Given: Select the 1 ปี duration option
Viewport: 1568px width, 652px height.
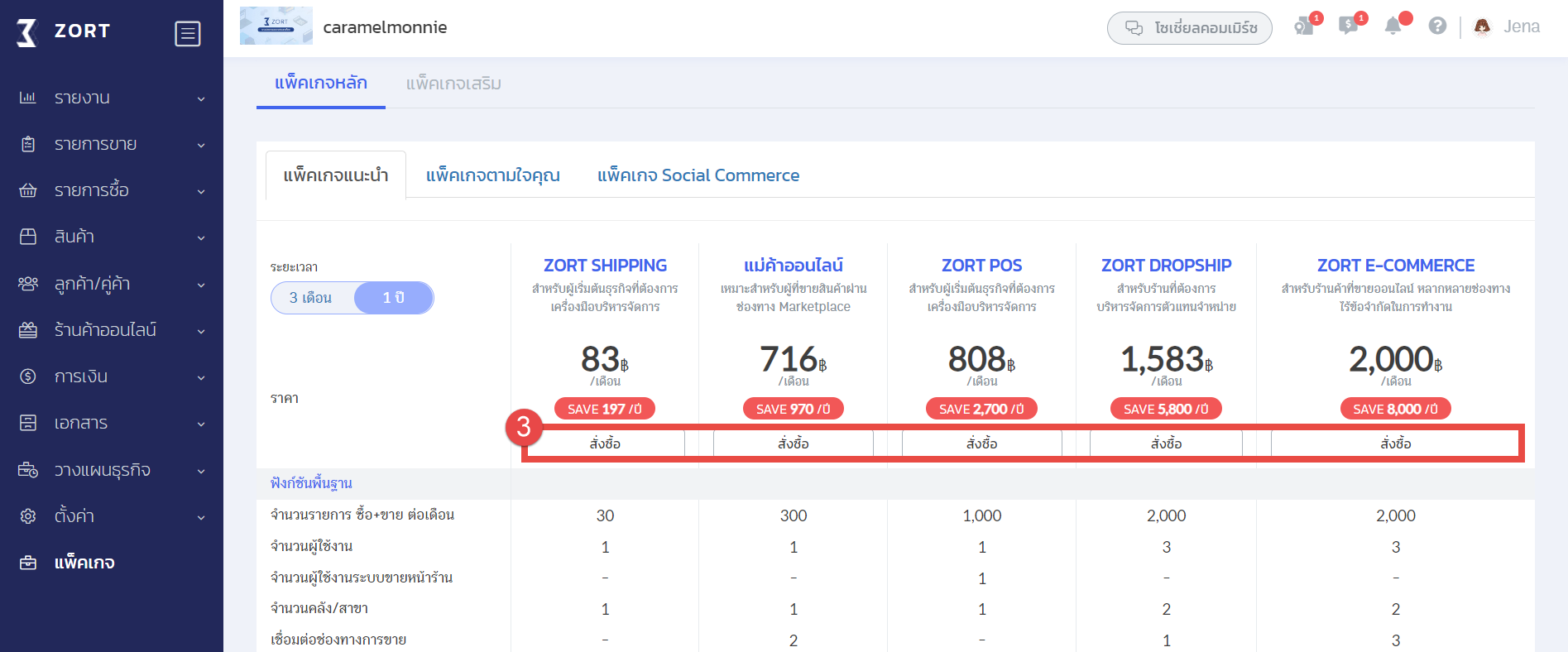Looking at the screenshot, I should tap(394, 298).
